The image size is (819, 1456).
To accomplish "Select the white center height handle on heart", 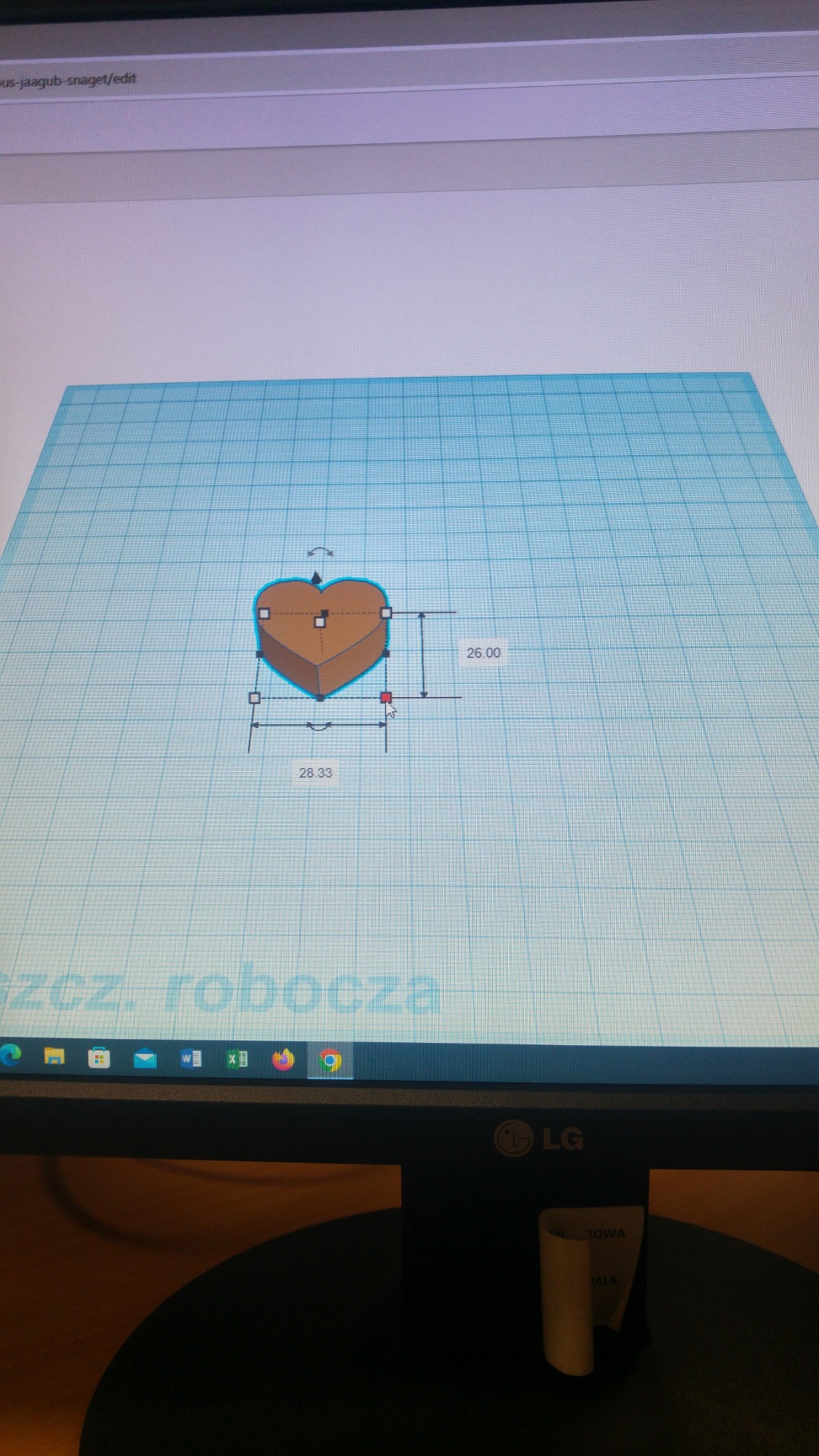I will point(319,623).
